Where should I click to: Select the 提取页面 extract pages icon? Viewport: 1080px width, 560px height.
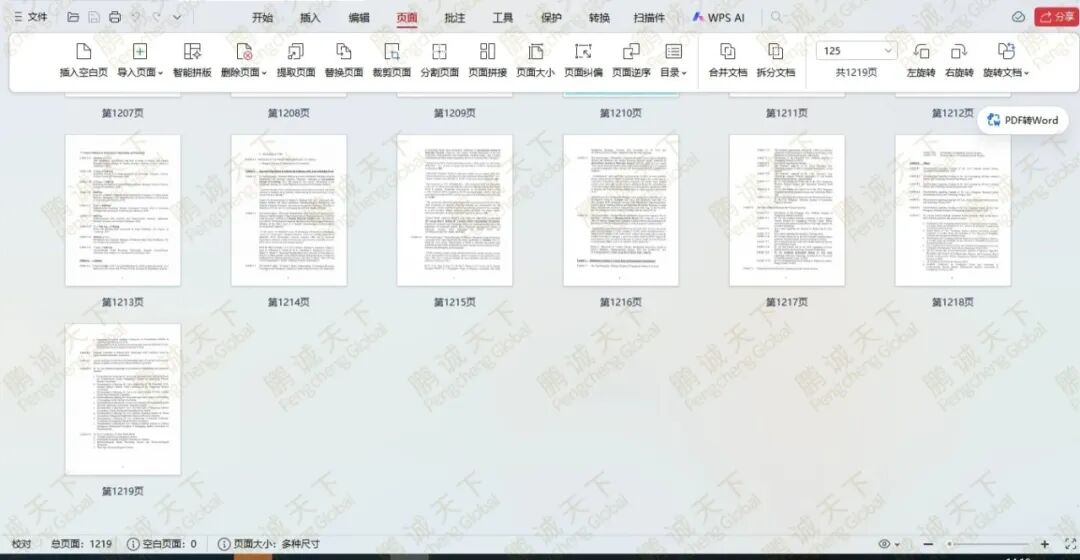(x=295, y=52)
